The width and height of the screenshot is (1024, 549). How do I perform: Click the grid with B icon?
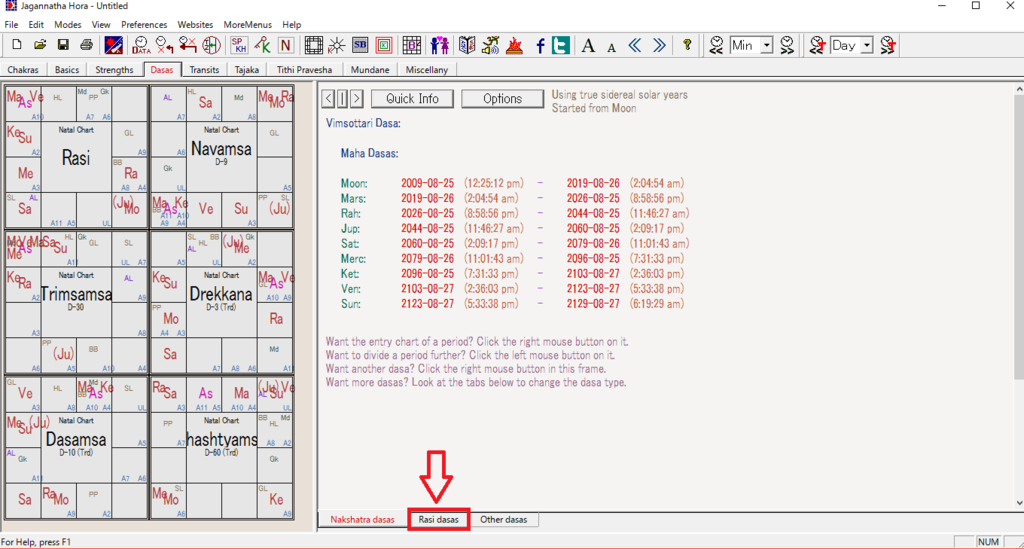[x=411, y=45]
